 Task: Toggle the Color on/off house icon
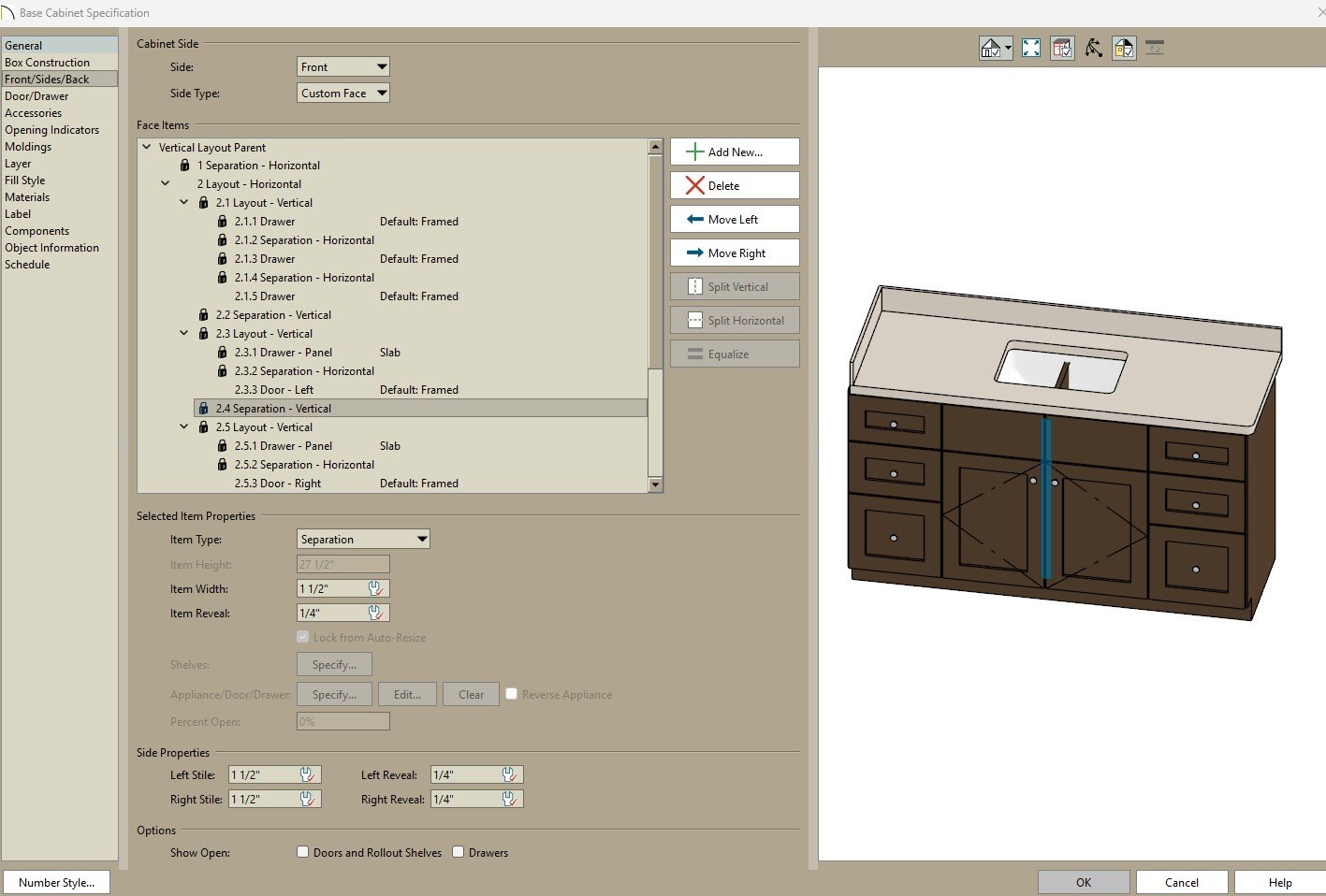tap(1124, 49)
